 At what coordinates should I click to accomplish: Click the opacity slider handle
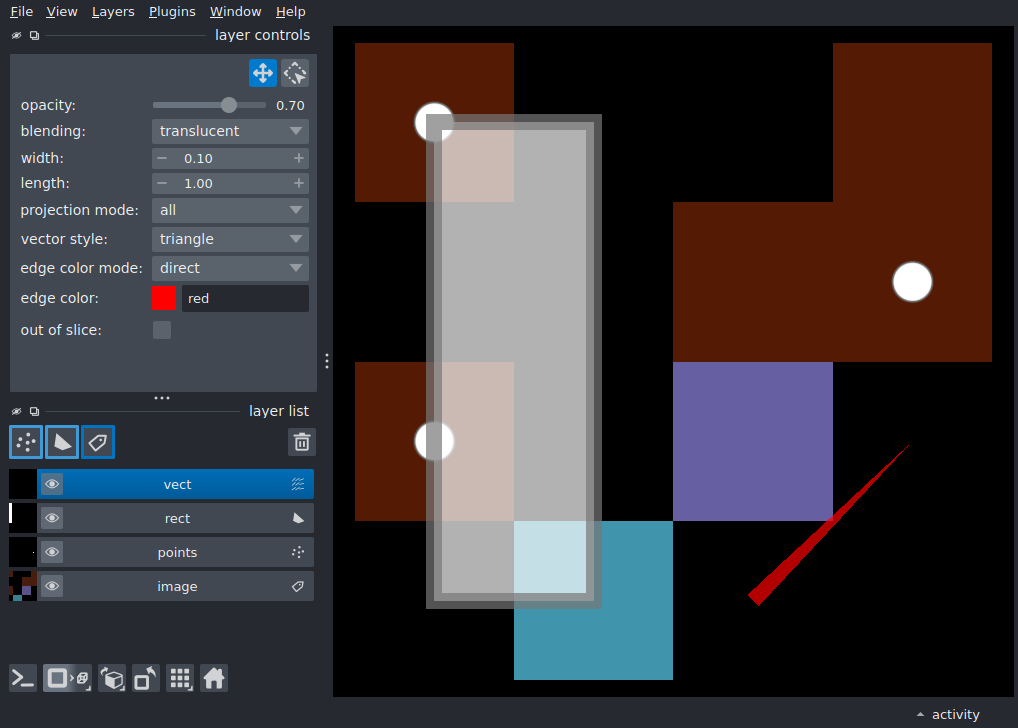[229, 105]
